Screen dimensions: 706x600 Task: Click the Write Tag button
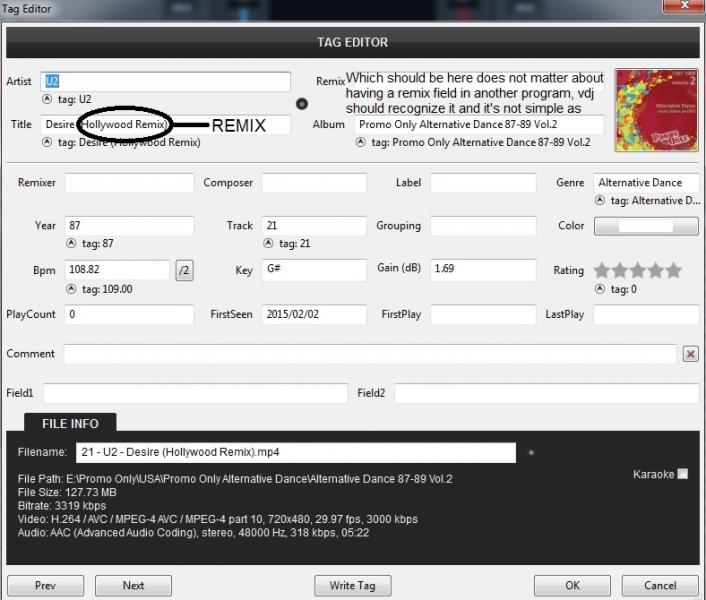353,586
